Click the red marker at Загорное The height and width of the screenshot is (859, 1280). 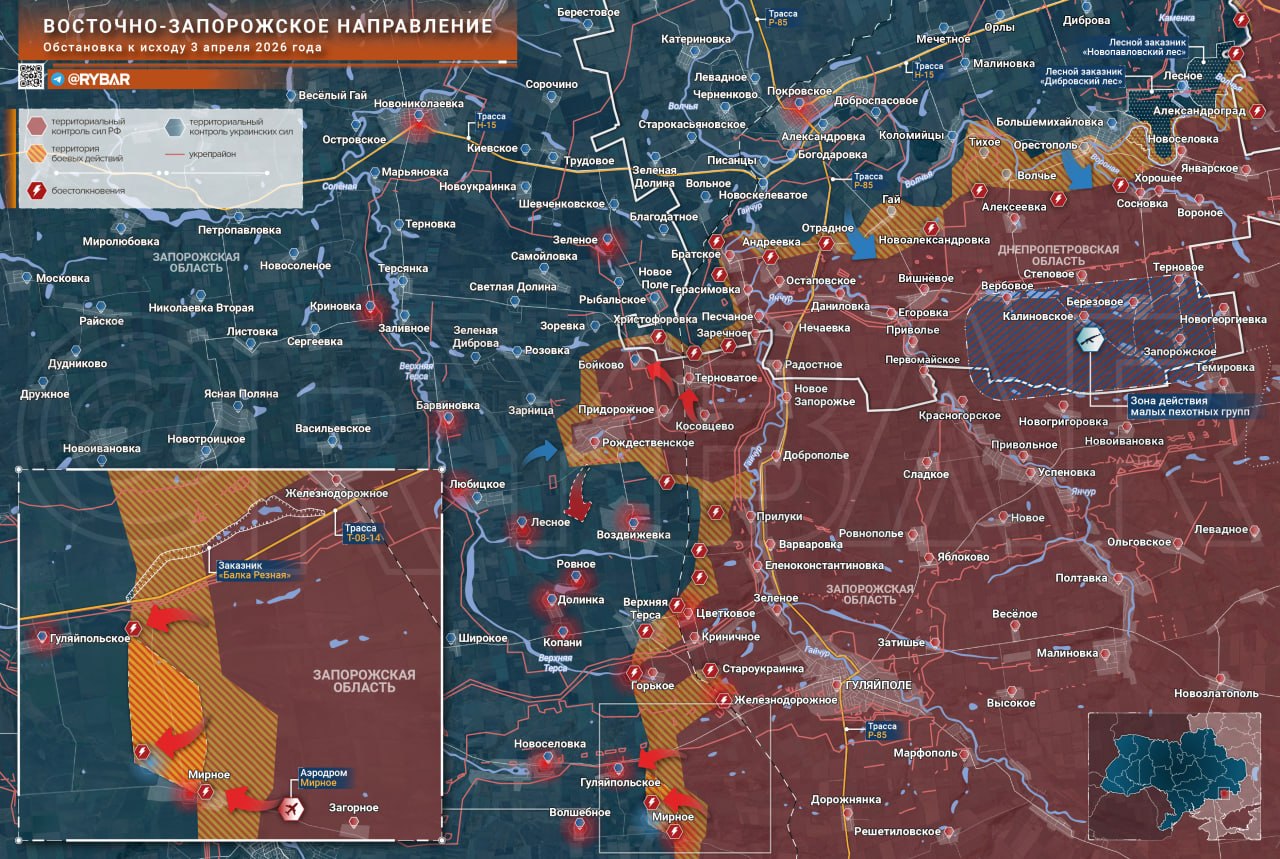point(354,822)
